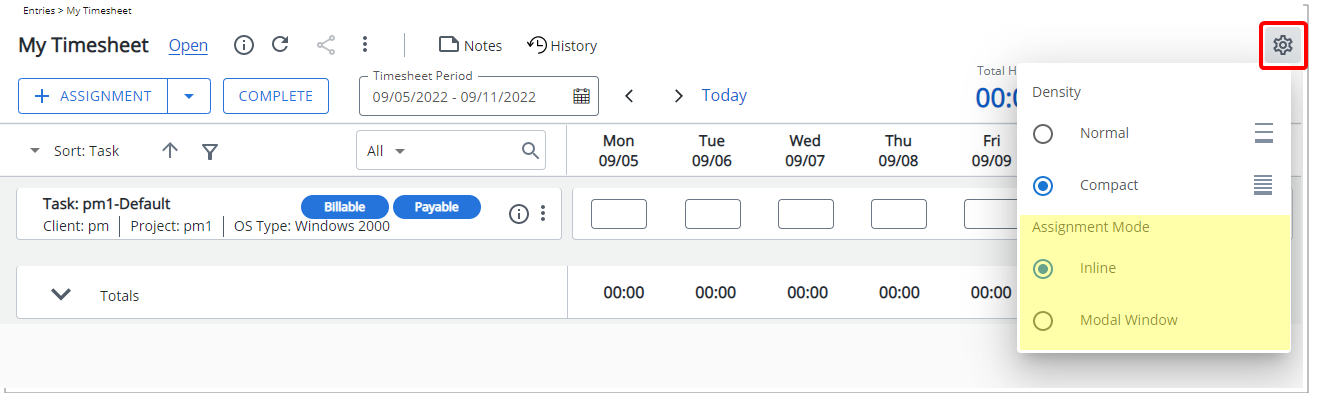Toggle ascending sort arrow
This screenshot has width=1320, height=393.
[x=170, y=150]
